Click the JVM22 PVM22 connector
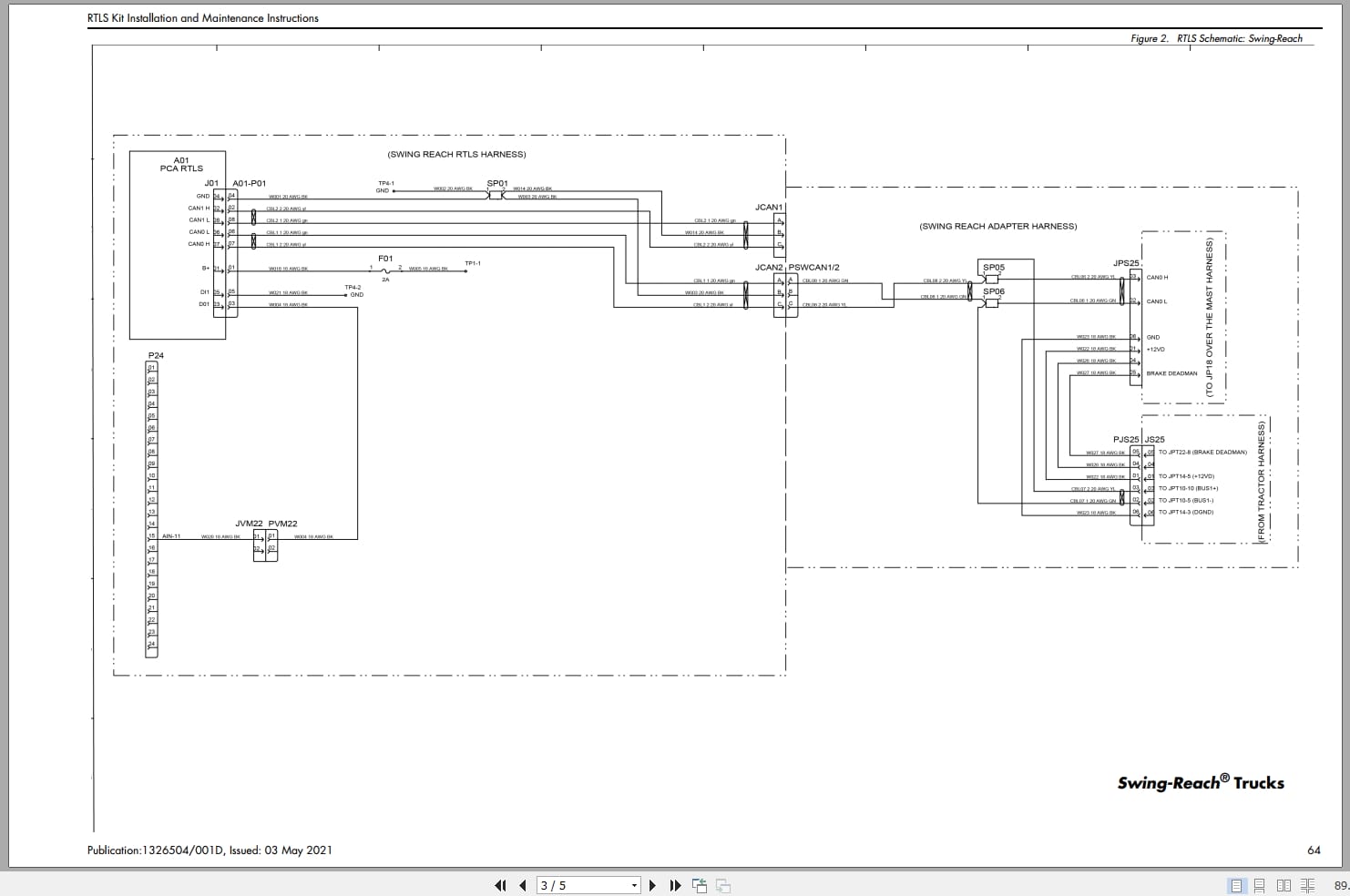Image resolution: width=1350 pixels, height=896 pixels. click(x=265, y=545)
